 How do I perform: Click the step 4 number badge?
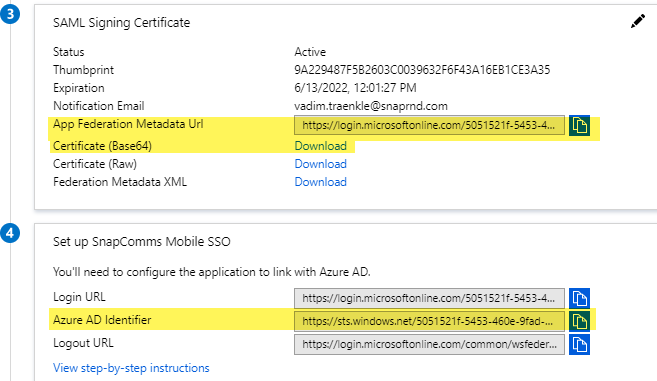pos(10,233)
